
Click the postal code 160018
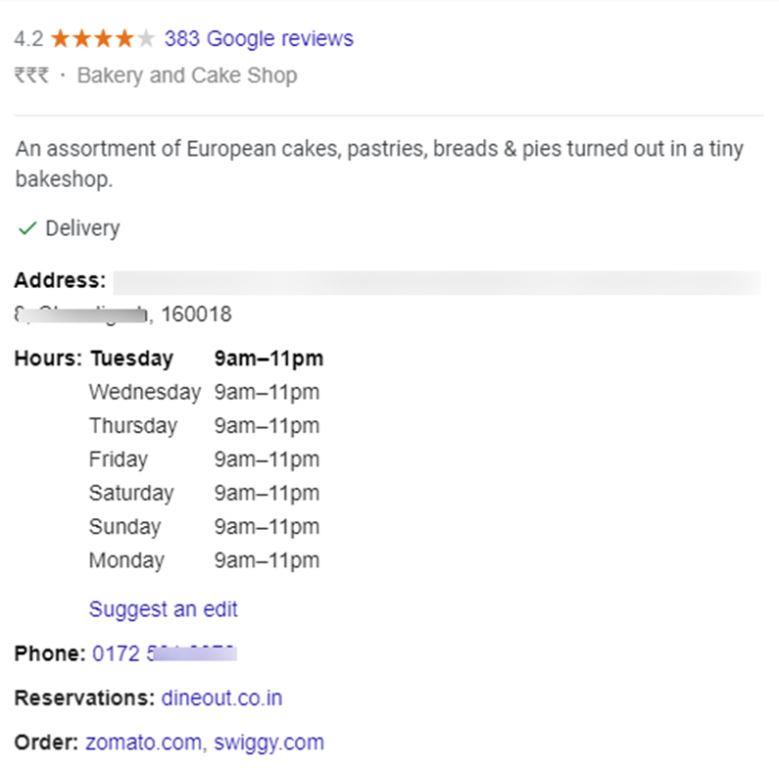pyautogui.click(x=196, y=314)
